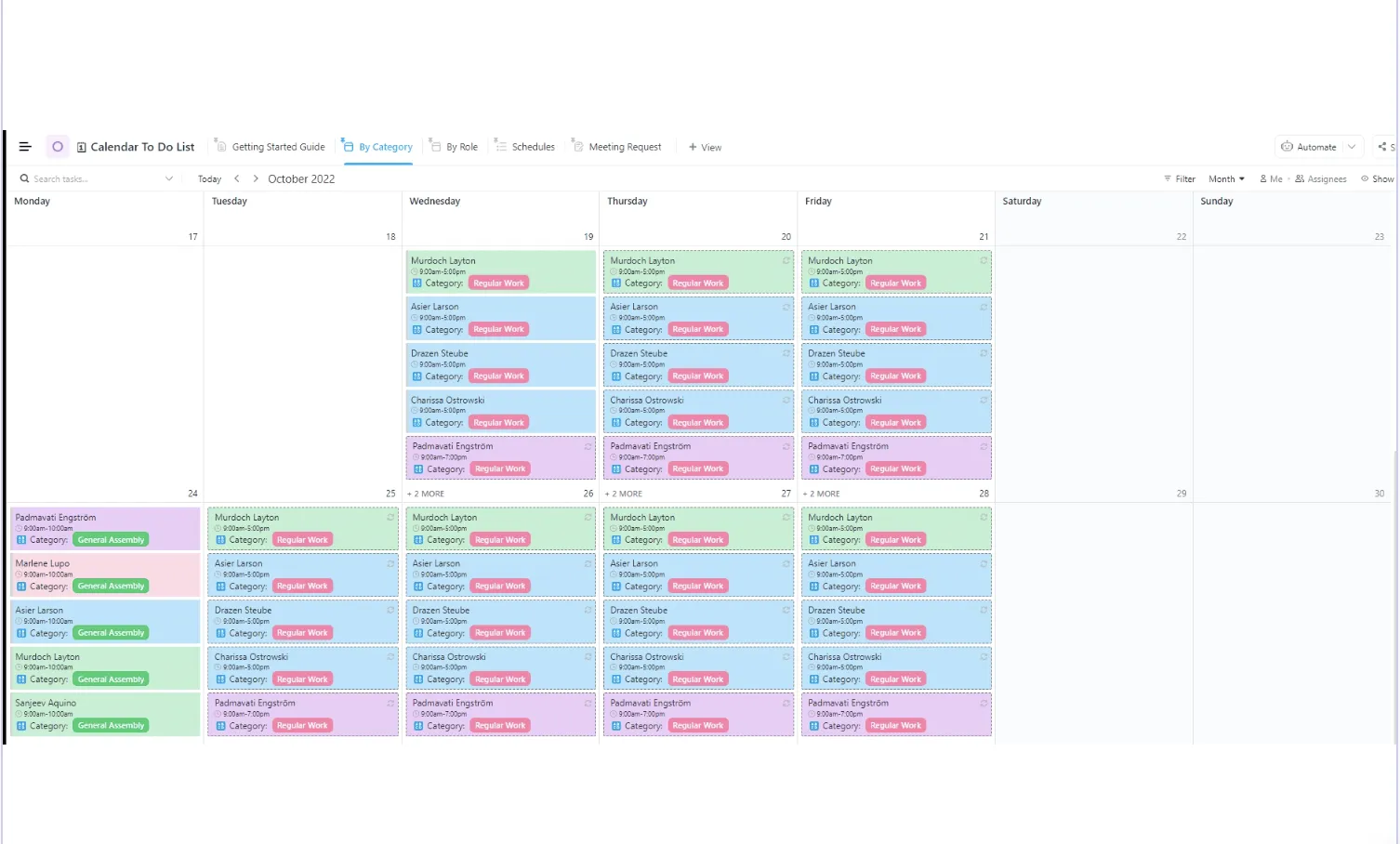Click recurring icon on Wednesday 26 Asier Larson
Screen dimensions: 1400x844
point(588,563)
